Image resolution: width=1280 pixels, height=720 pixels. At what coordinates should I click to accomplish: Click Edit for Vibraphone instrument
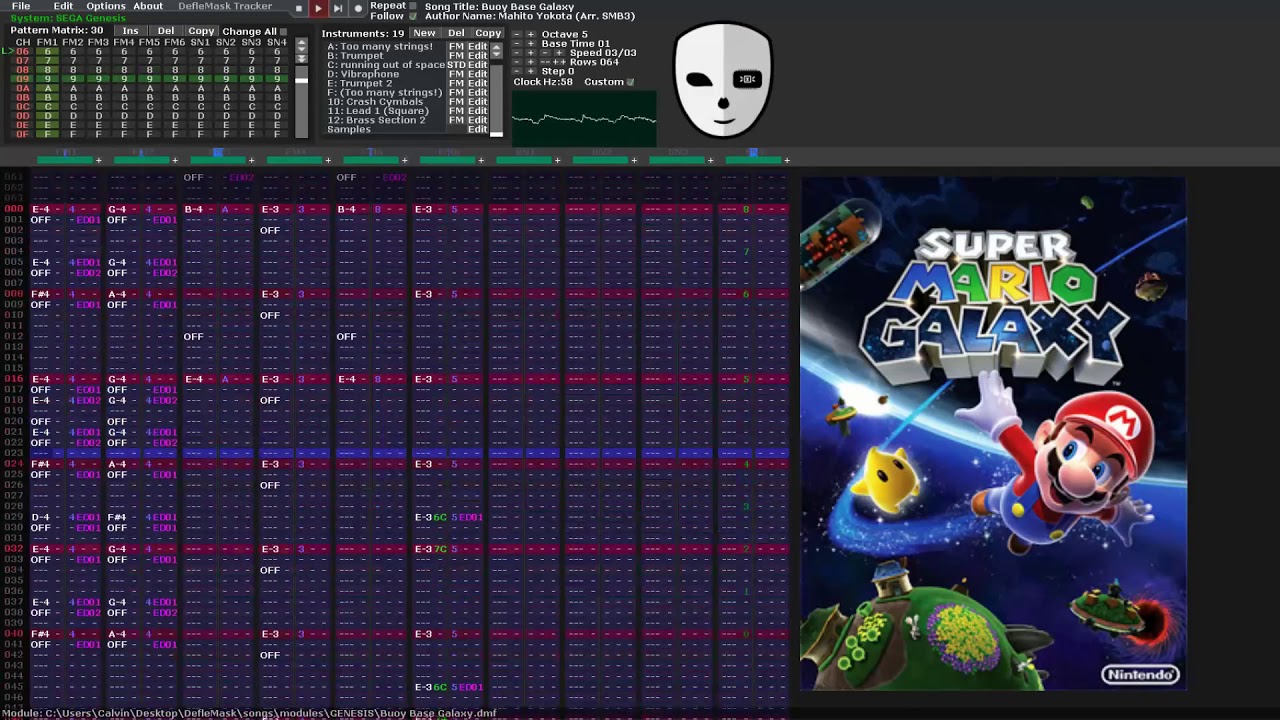pos(478,74)
